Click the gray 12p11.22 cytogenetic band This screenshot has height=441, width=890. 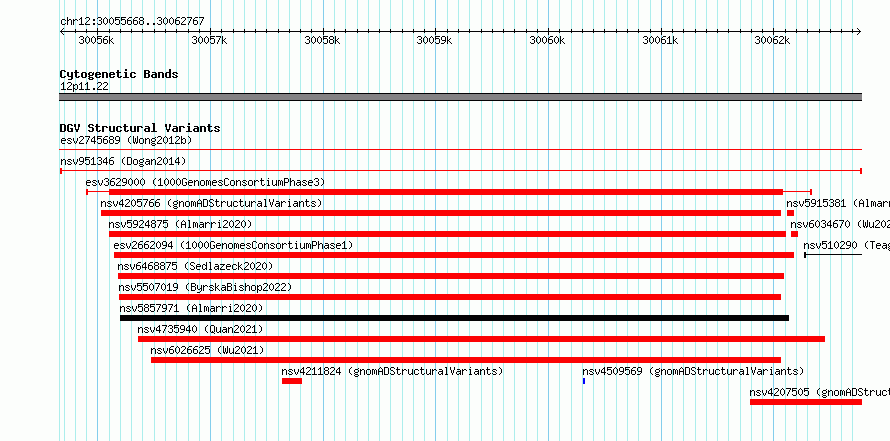point(461,97)
